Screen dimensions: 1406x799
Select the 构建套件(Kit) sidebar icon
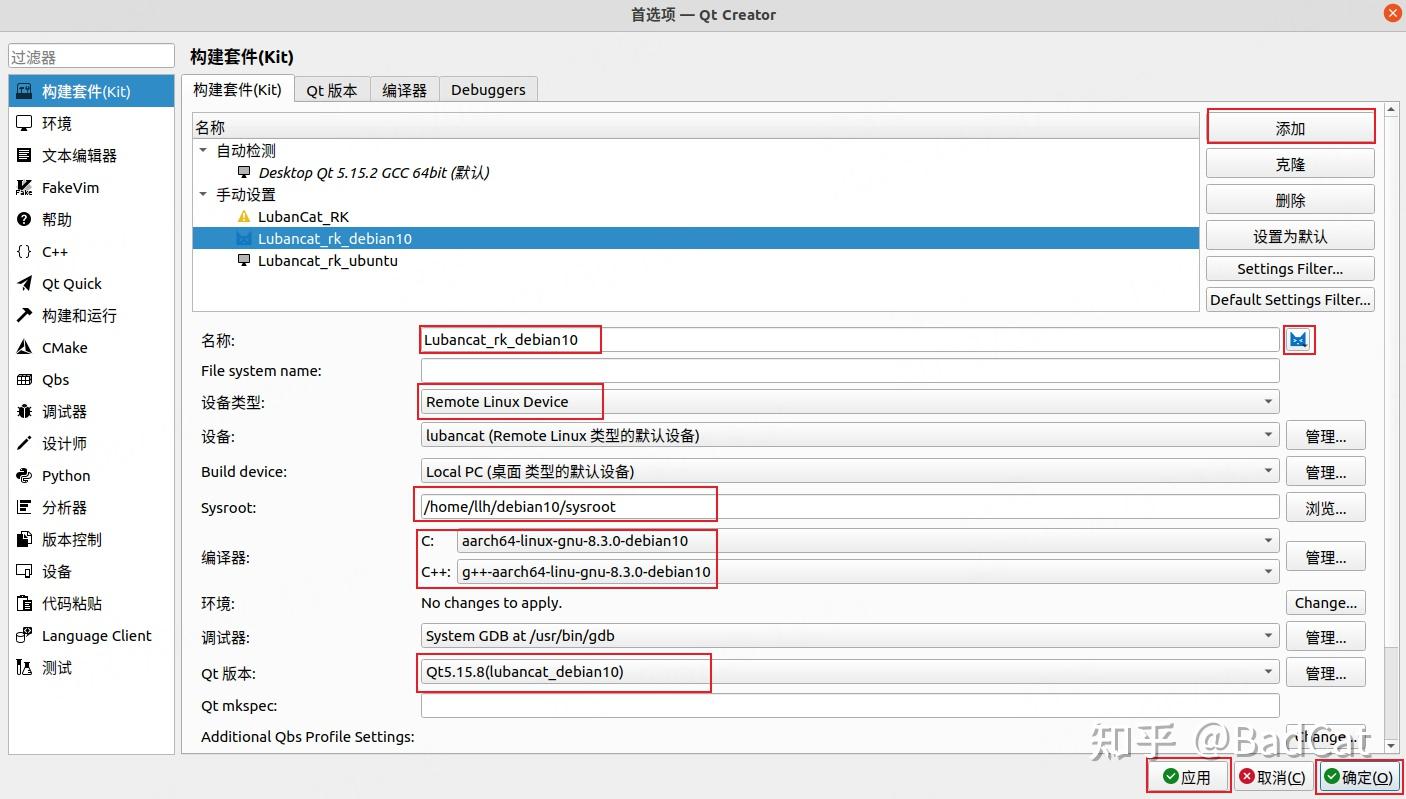tap(24, 91)
